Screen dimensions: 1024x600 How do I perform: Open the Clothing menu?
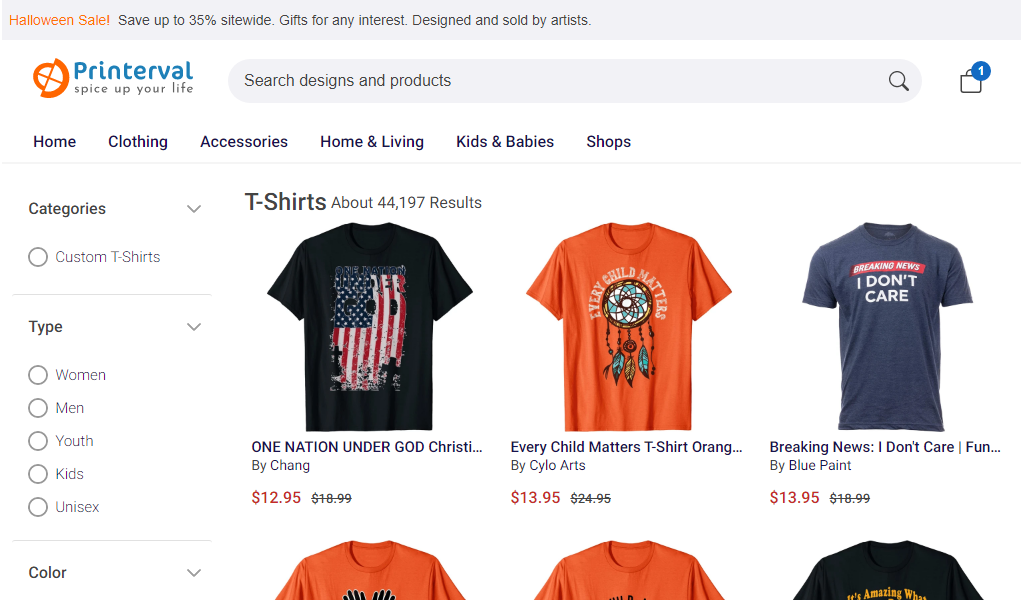point(138,142)
